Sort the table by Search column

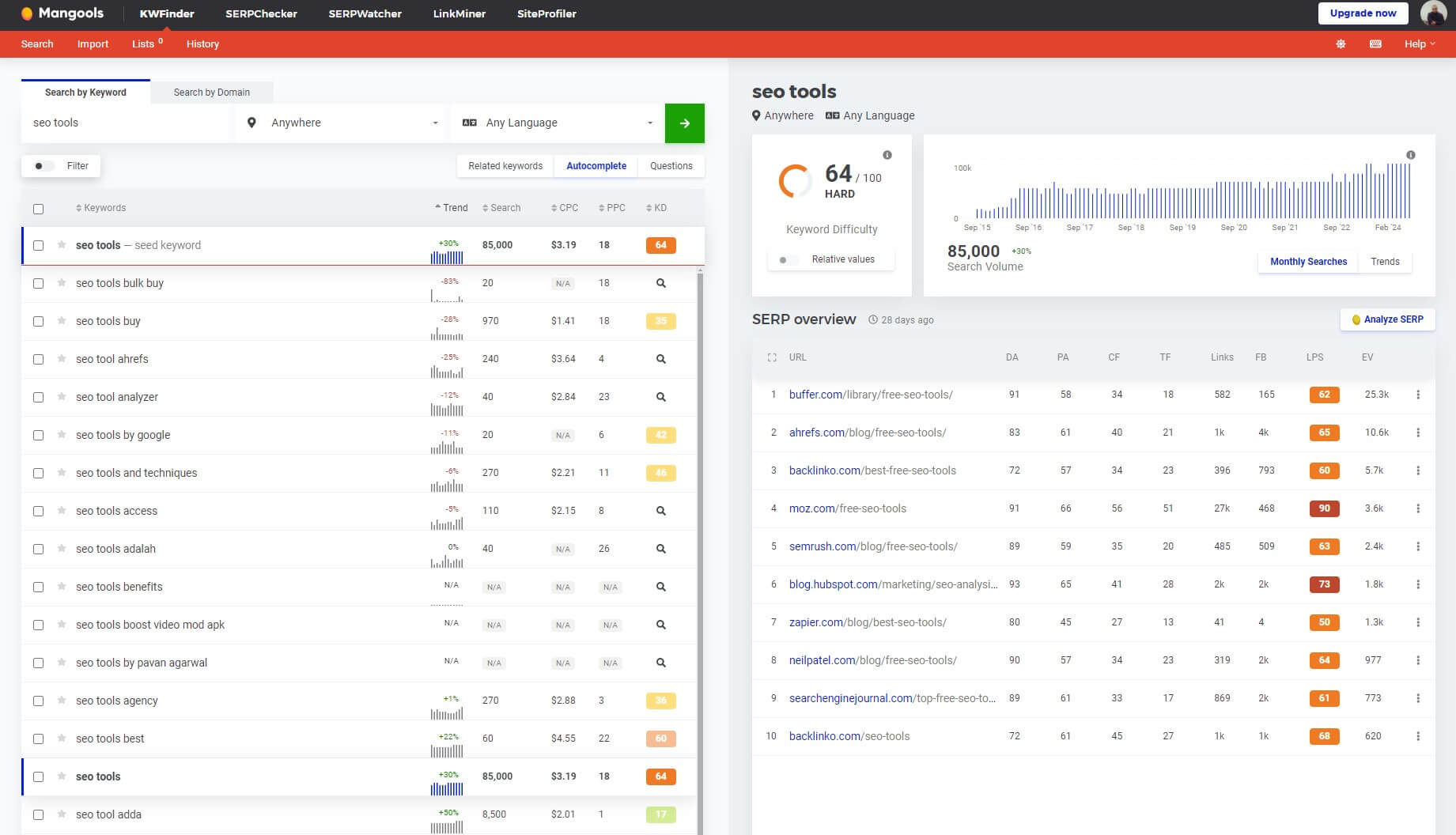[501, 208]
